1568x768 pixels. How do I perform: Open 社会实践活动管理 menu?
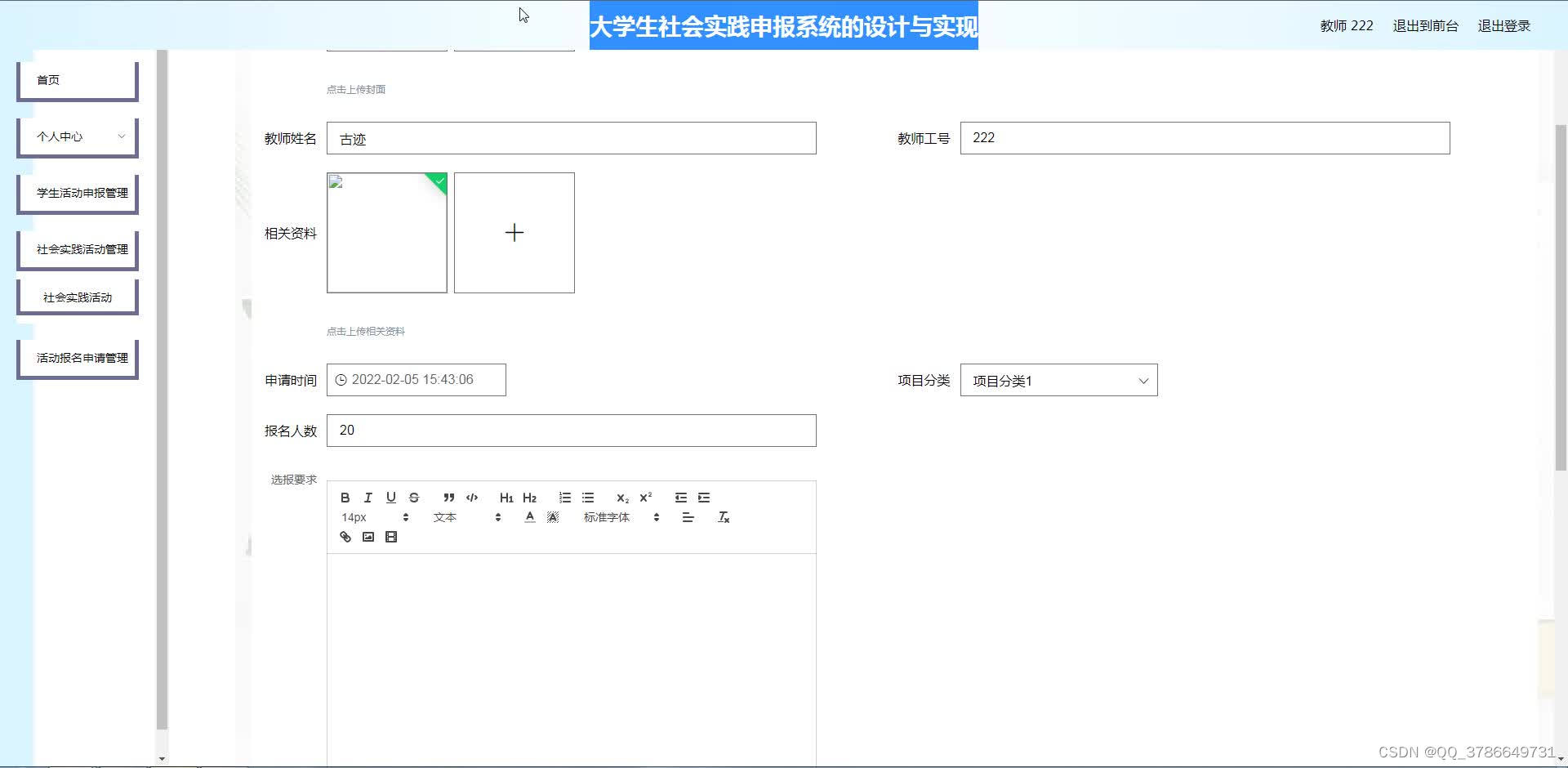78,249
